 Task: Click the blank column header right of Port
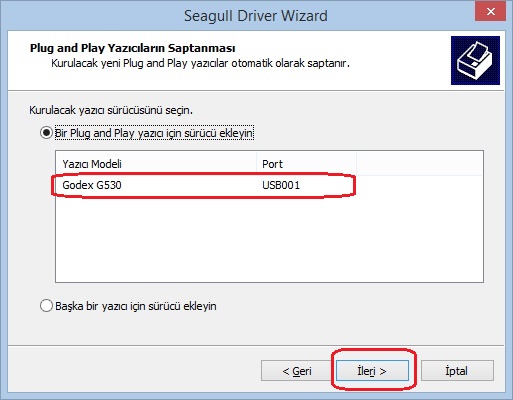420,164
